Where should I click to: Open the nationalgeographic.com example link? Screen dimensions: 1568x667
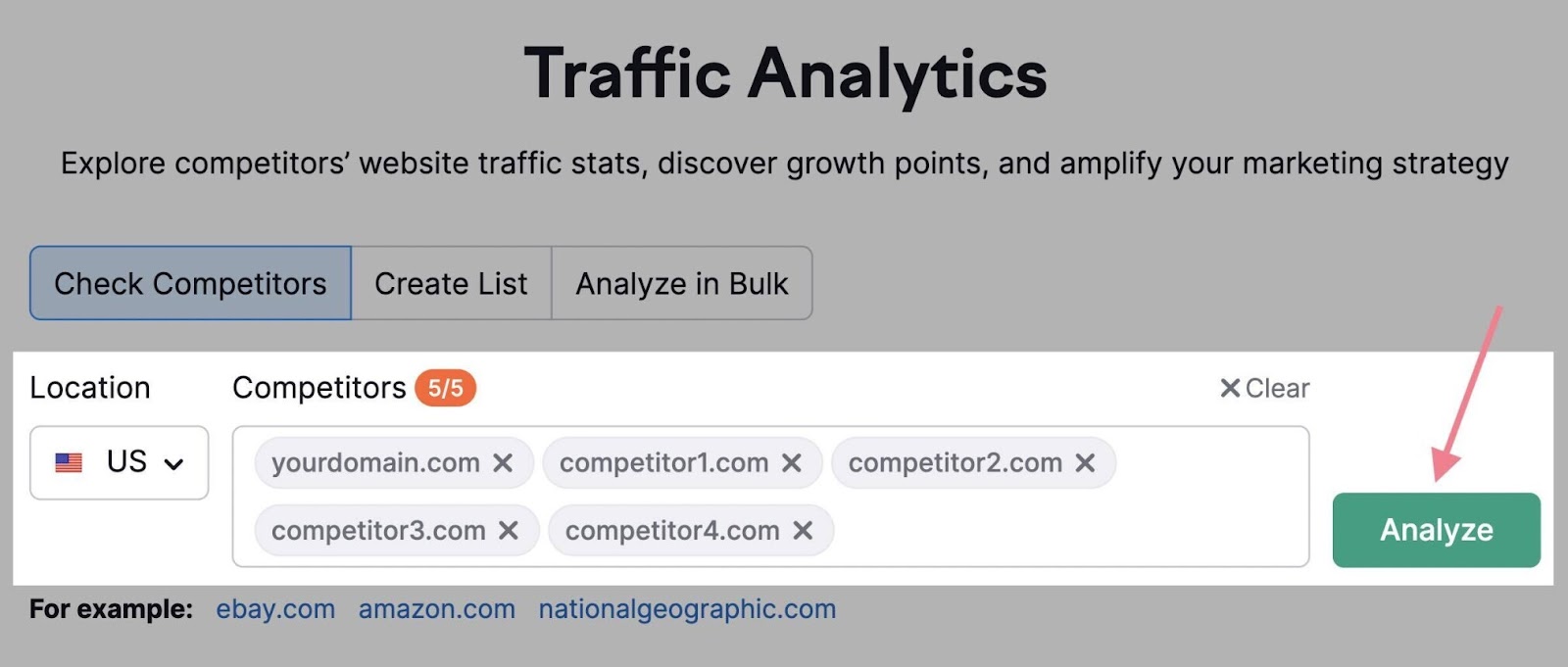pos(685,608)
